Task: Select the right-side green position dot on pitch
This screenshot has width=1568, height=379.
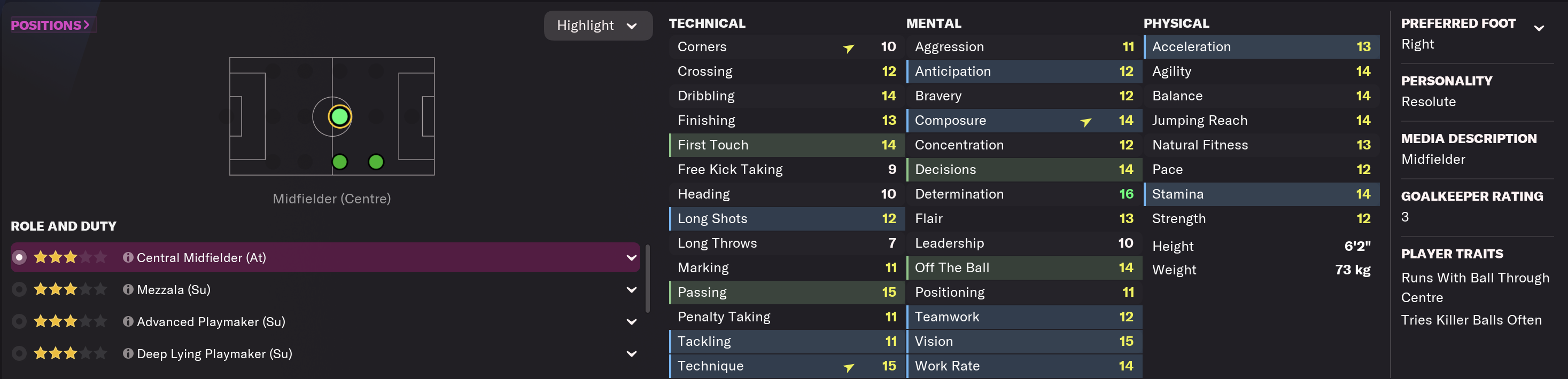Action: pyautogui.click(x=376, y=162)
